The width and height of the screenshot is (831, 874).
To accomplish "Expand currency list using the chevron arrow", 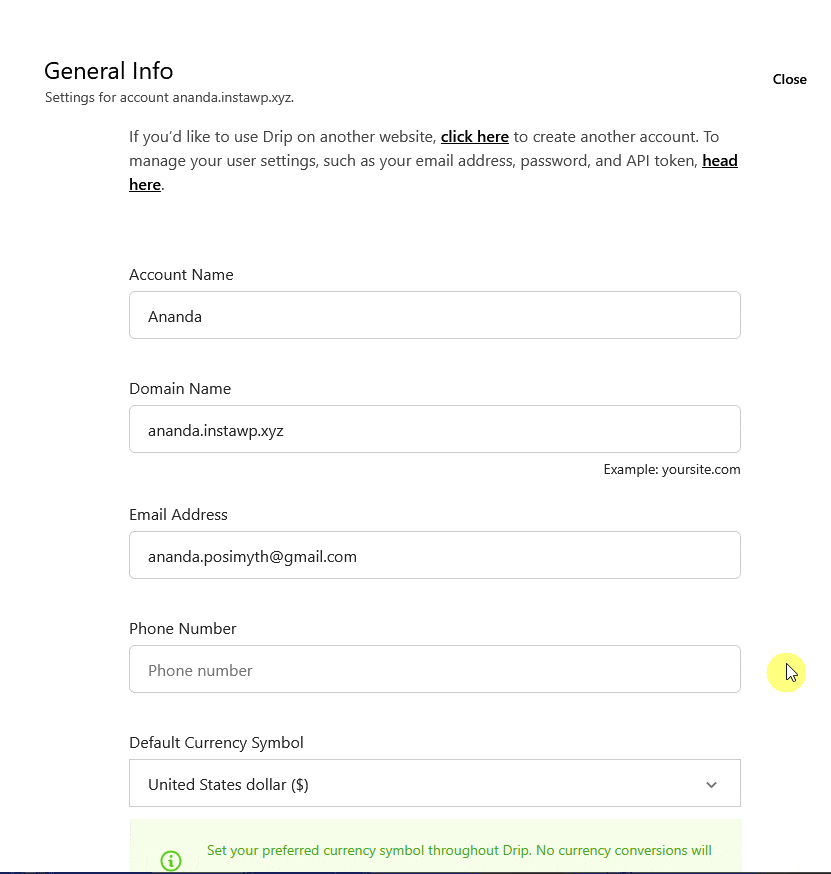I will tap(711, 784).
